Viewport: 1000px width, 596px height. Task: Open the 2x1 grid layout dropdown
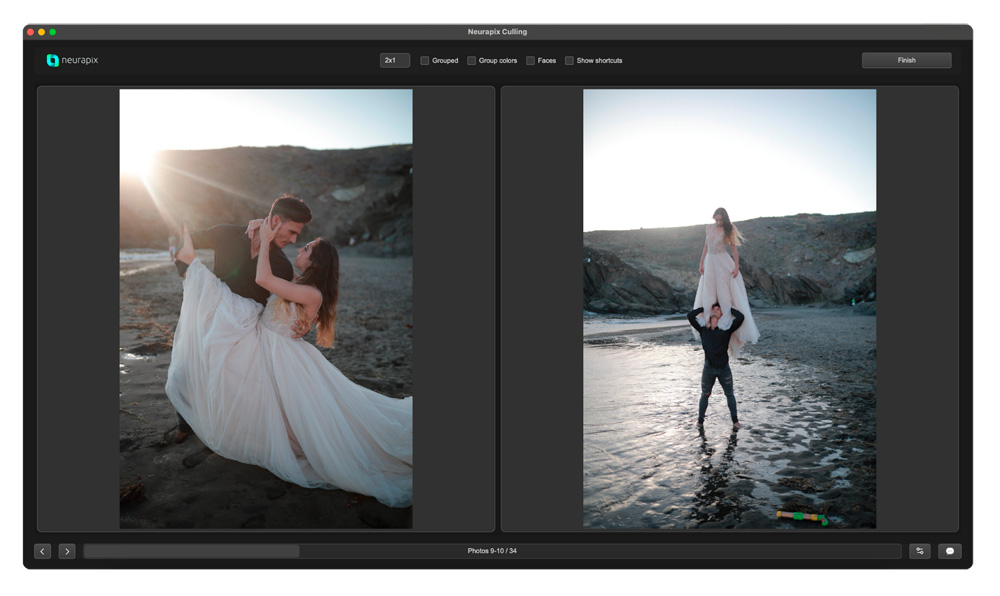tap(395, 61)
